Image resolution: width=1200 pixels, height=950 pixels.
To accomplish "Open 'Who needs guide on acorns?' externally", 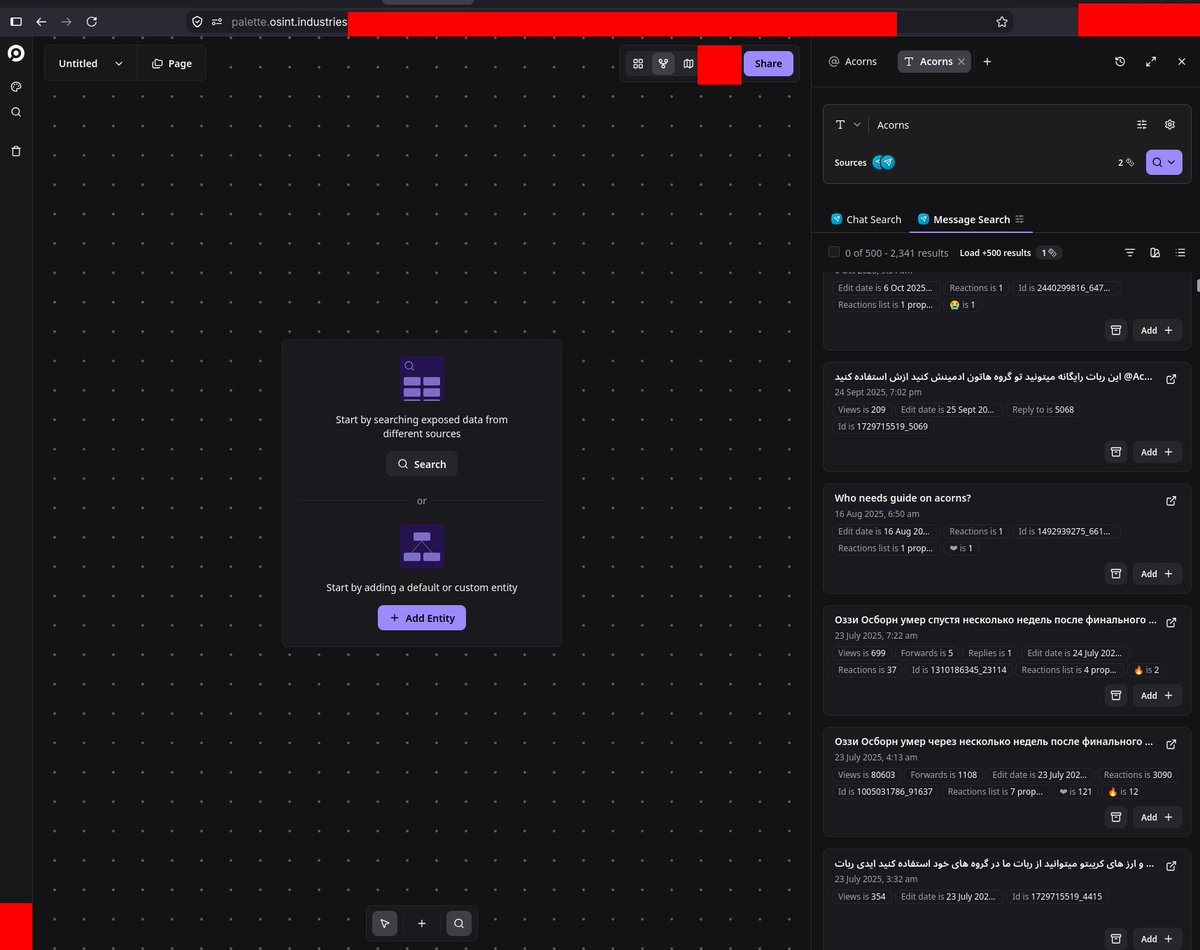I will (1171, 501).
